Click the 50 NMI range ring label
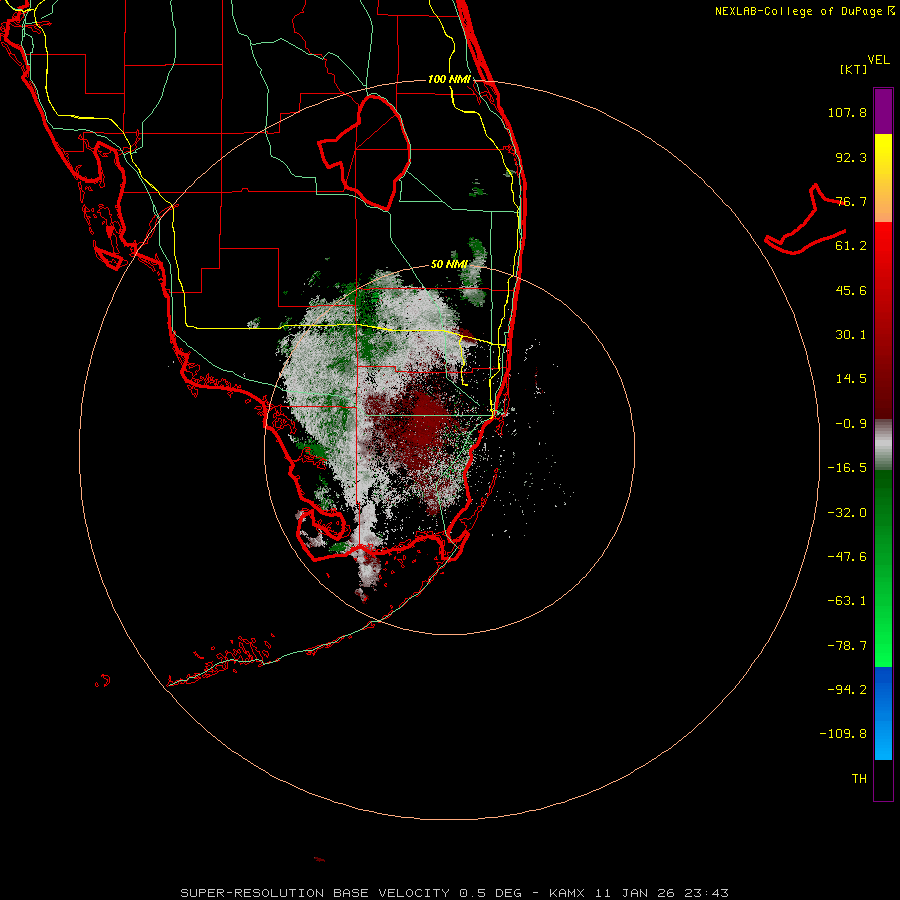 coord(449,265)
